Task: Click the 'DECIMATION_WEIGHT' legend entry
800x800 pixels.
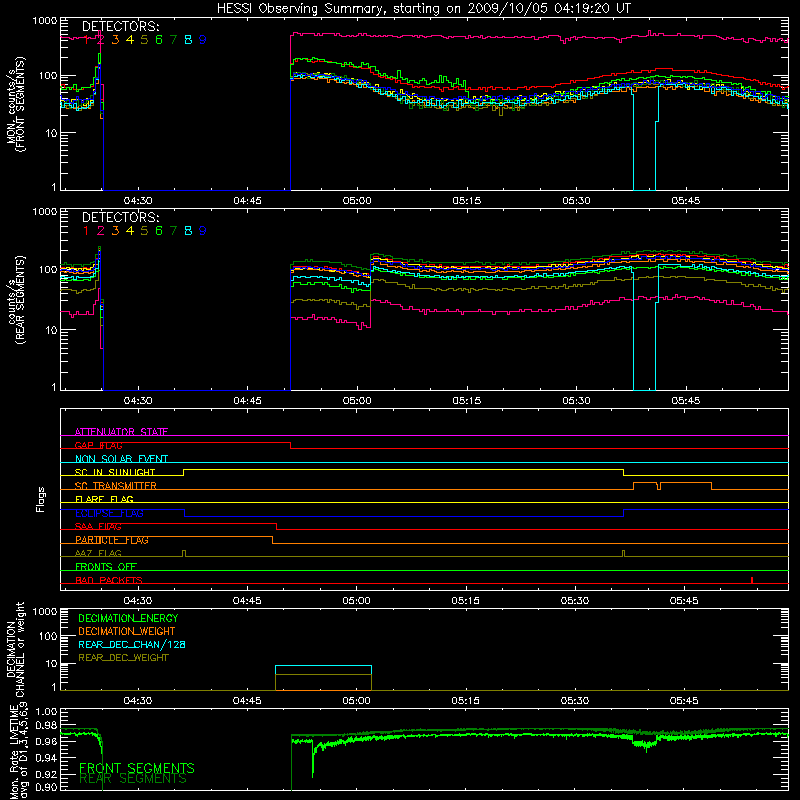Action: [x=127, y=632]
